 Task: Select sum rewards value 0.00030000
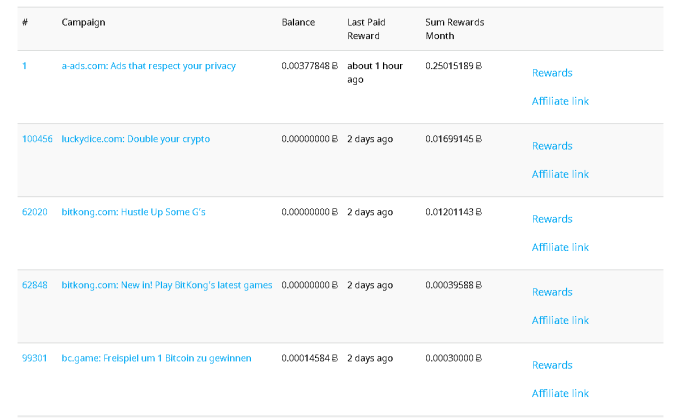click(453, 358)
